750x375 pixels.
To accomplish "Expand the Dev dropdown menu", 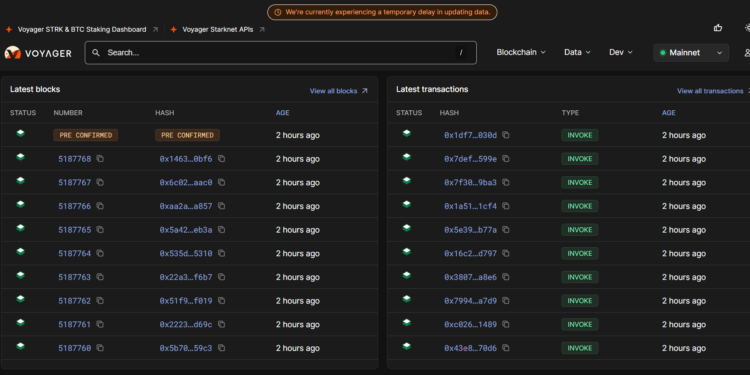I will [621, 53].
